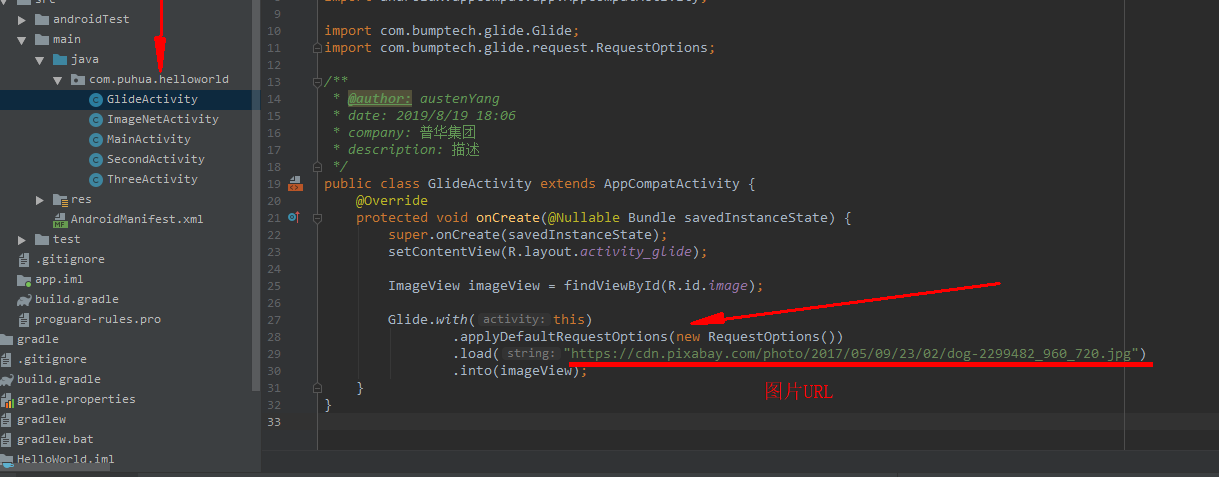Select the gradle folder in the tree
The width and height of the screenshot is (1219, 477).
[37, 339]
